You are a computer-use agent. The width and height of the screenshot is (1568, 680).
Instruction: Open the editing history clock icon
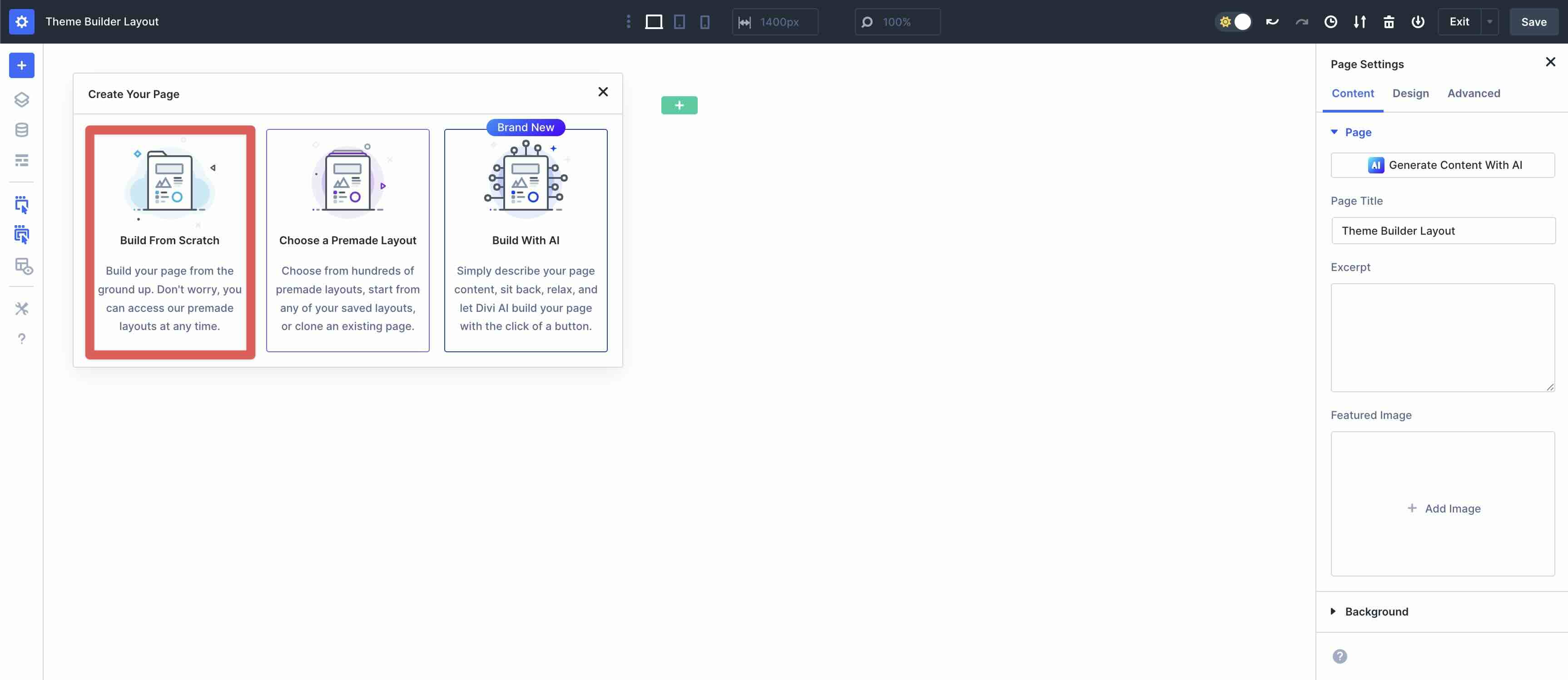click(x=1331, y=21)
